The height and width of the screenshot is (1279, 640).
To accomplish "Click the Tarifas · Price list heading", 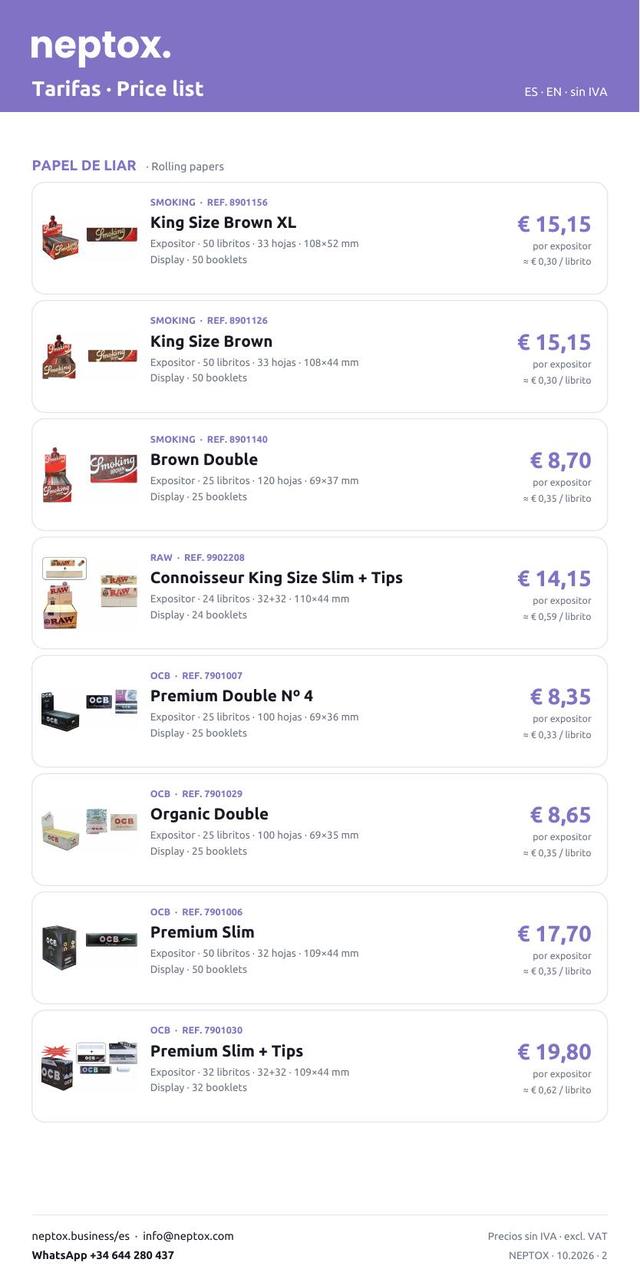I will 118,89.
